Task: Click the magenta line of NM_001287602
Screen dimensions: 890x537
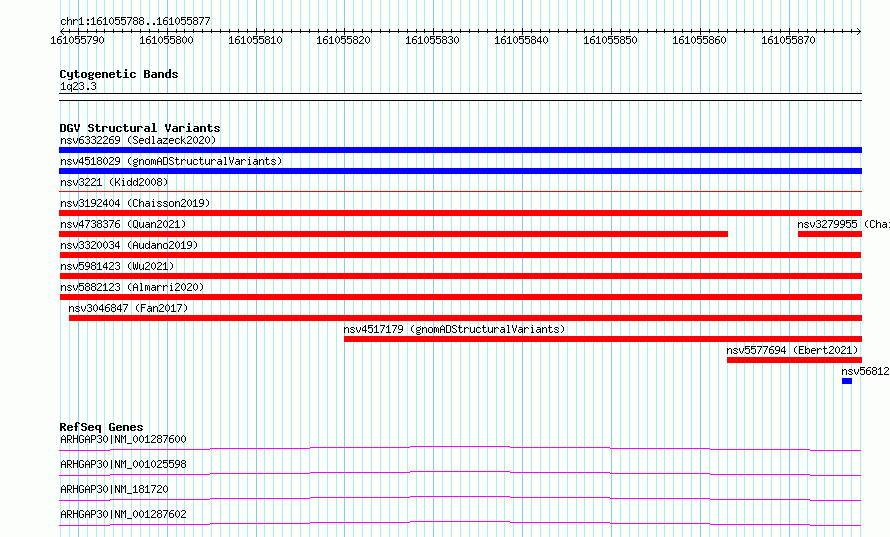Action: (x=460, y=523)
